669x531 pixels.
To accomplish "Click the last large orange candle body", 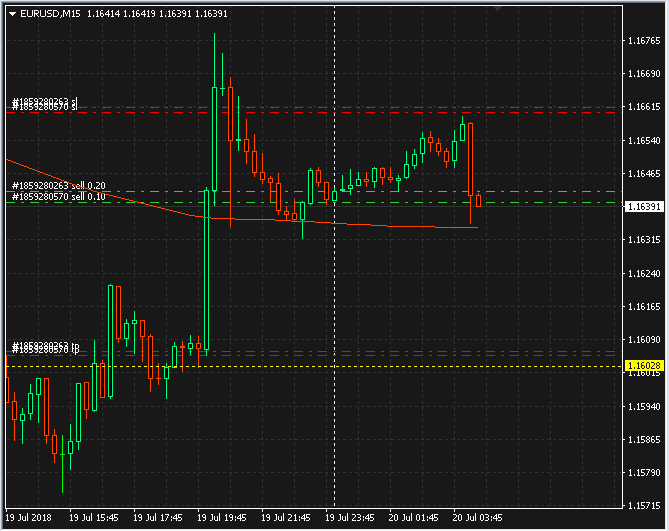I will (470, 158).
